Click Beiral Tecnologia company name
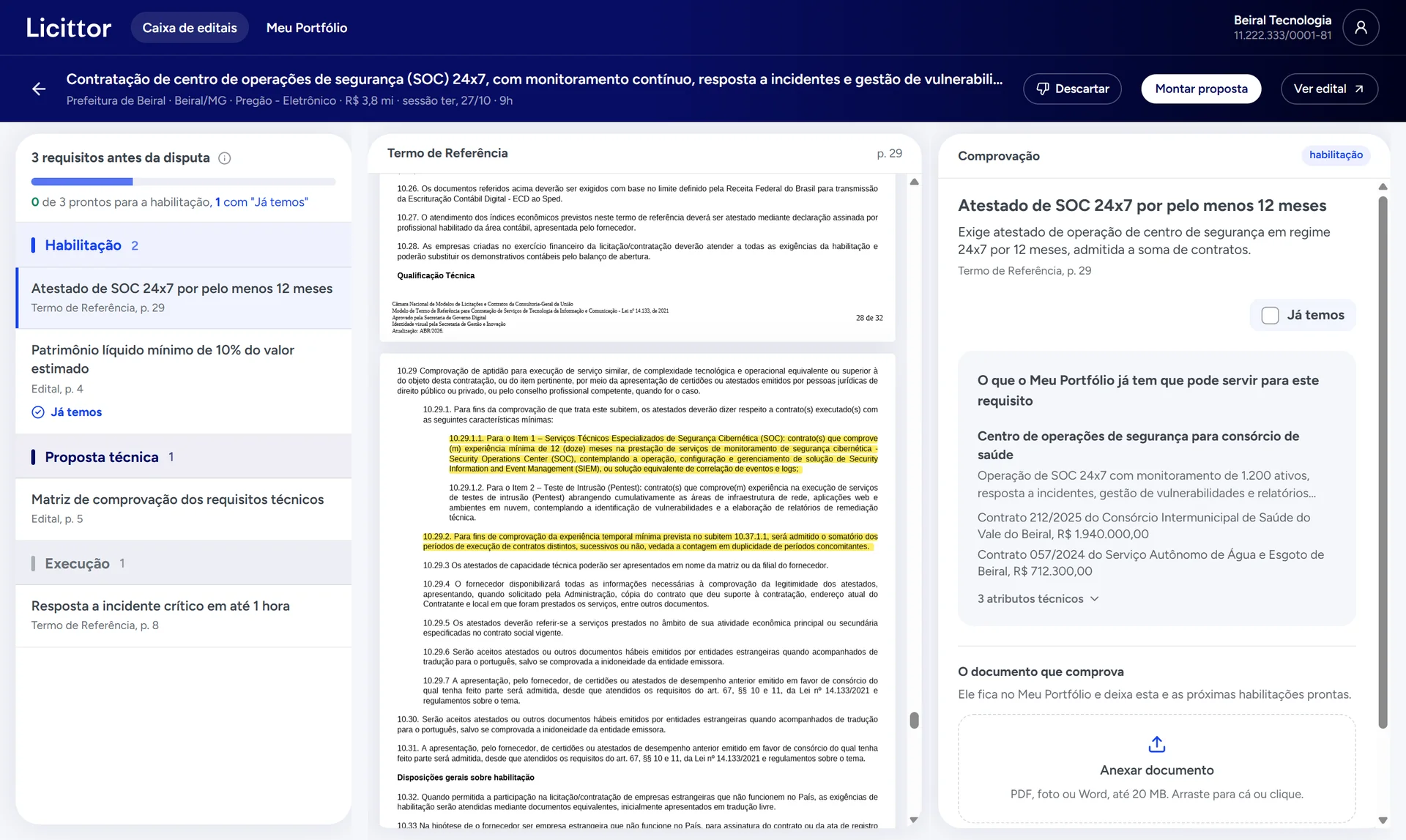This screenshot has width=1406, height=840. pyautogui.click(x=1282, y=20)
